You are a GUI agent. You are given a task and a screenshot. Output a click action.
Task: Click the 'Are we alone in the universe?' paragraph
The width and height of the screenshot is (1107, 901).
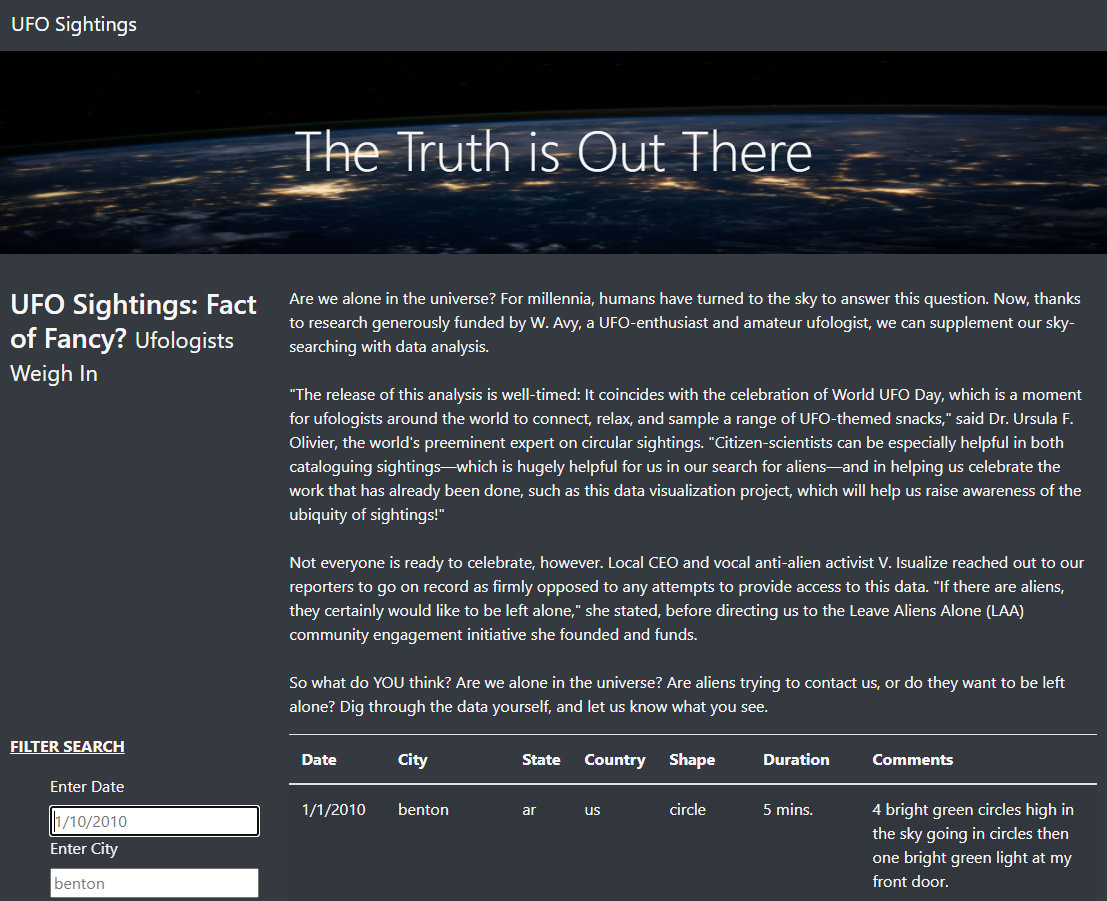[685, 323]
